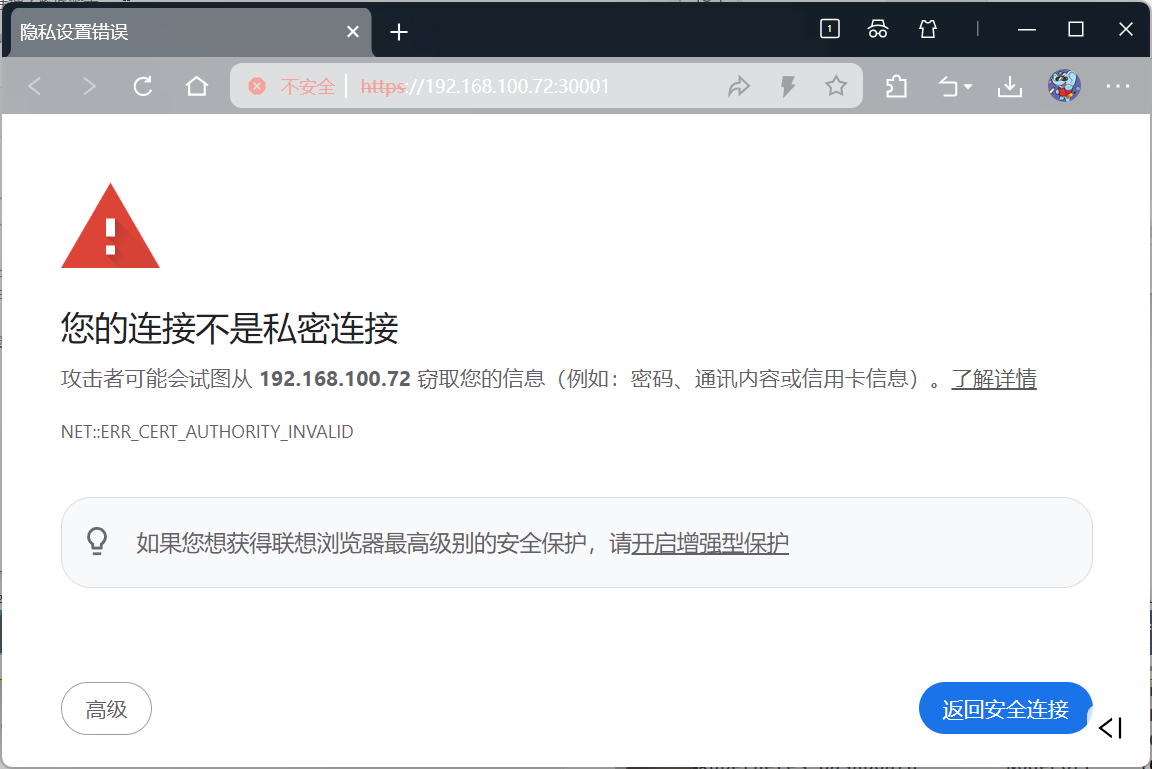Viewport: 1152px width, 769px height.
Task: Click the 开启增强型保护 link
Action: 710,544
